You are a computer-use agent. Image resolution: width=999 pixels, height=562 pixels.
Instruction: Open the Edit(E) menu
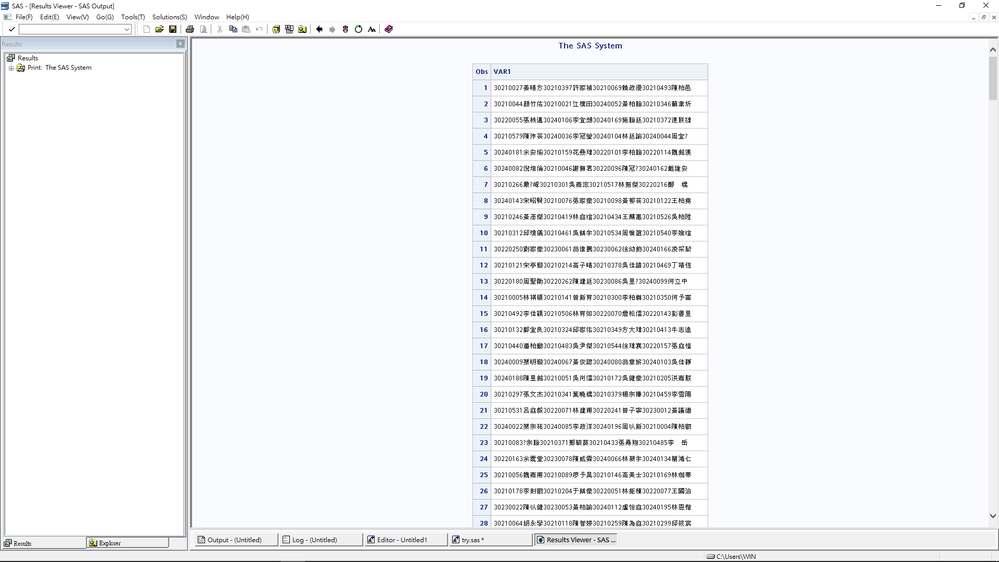(49, 17)
